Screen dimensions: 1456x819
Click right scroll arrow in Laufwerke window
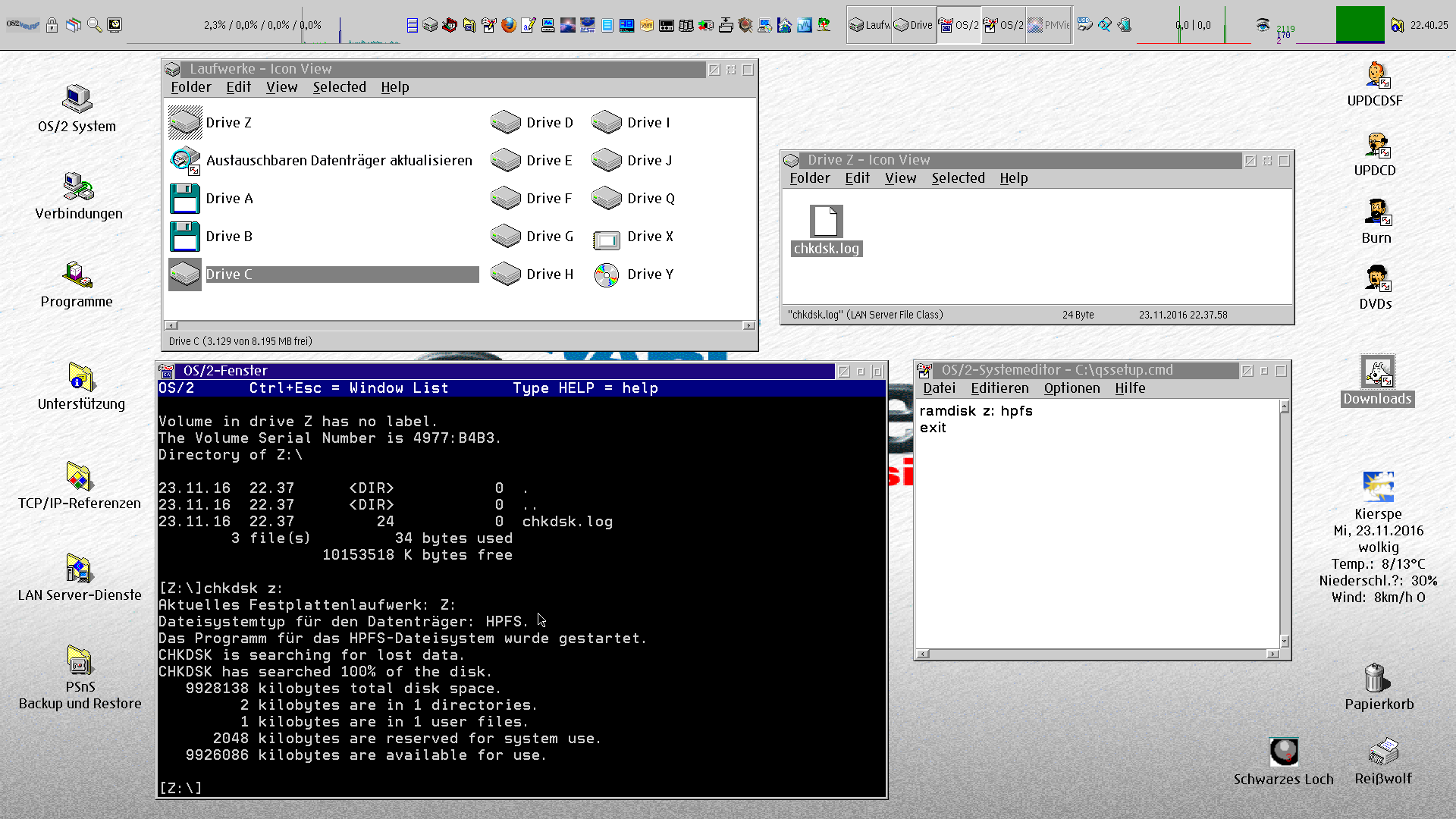click(748, 325)
